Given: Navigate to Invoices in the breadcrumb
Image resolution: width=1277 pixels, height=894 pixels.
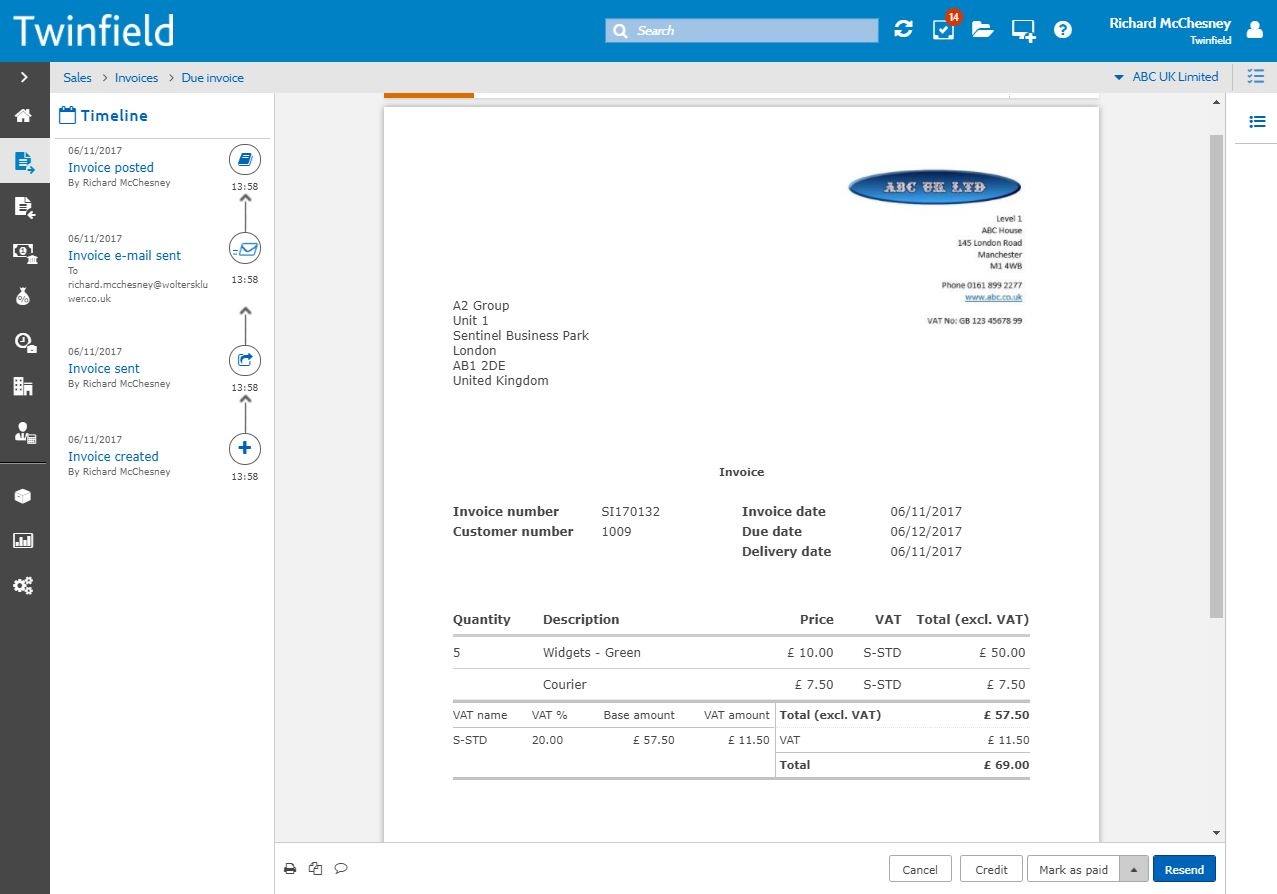Looking at the screenshot, I should click(136, 78).
